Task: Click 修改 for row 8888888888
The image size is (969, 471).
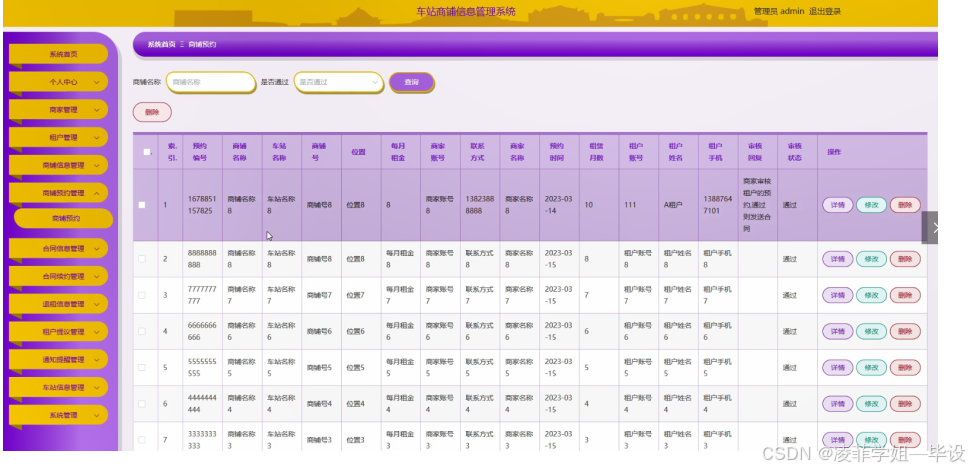Action: click(871, 259)
